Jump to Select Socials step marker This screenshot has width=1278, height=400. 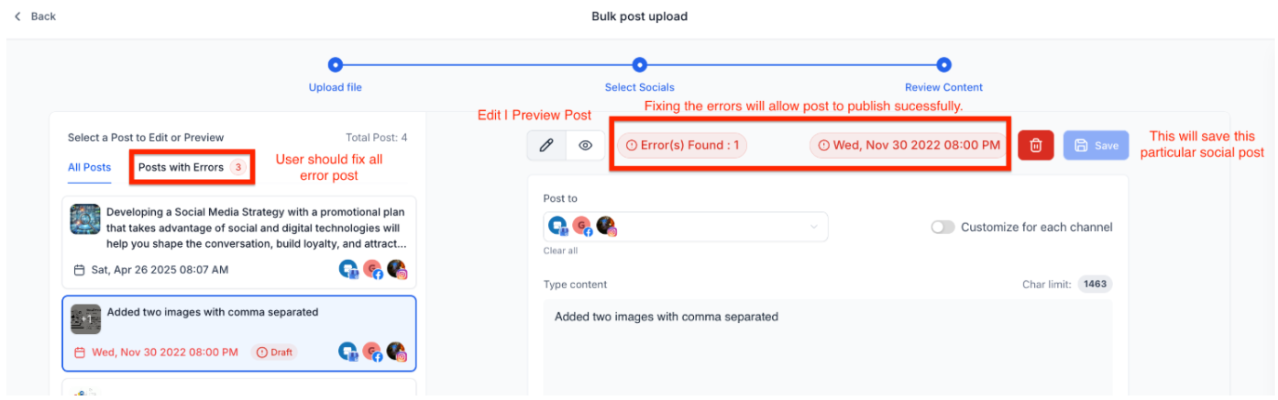coord(639,65)
